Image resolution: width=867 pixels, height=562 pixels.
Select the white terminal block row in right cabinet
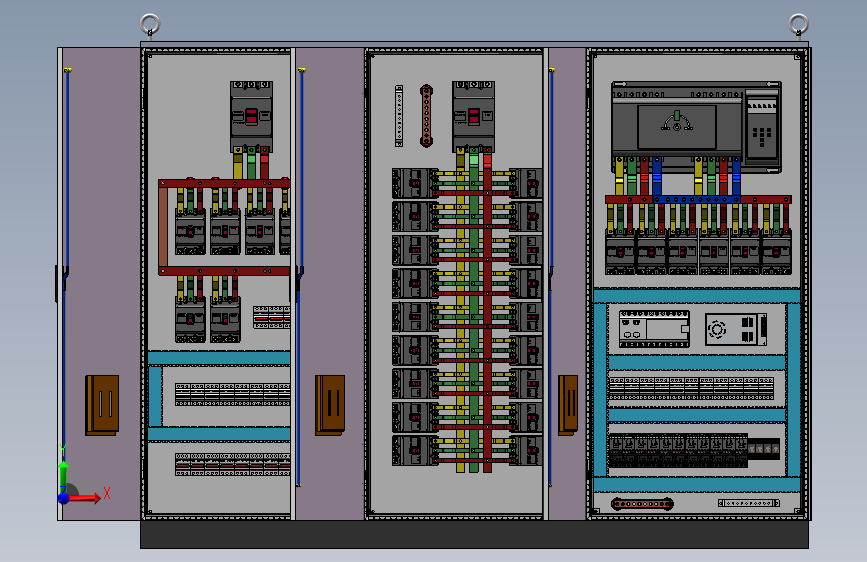(691, 388)
